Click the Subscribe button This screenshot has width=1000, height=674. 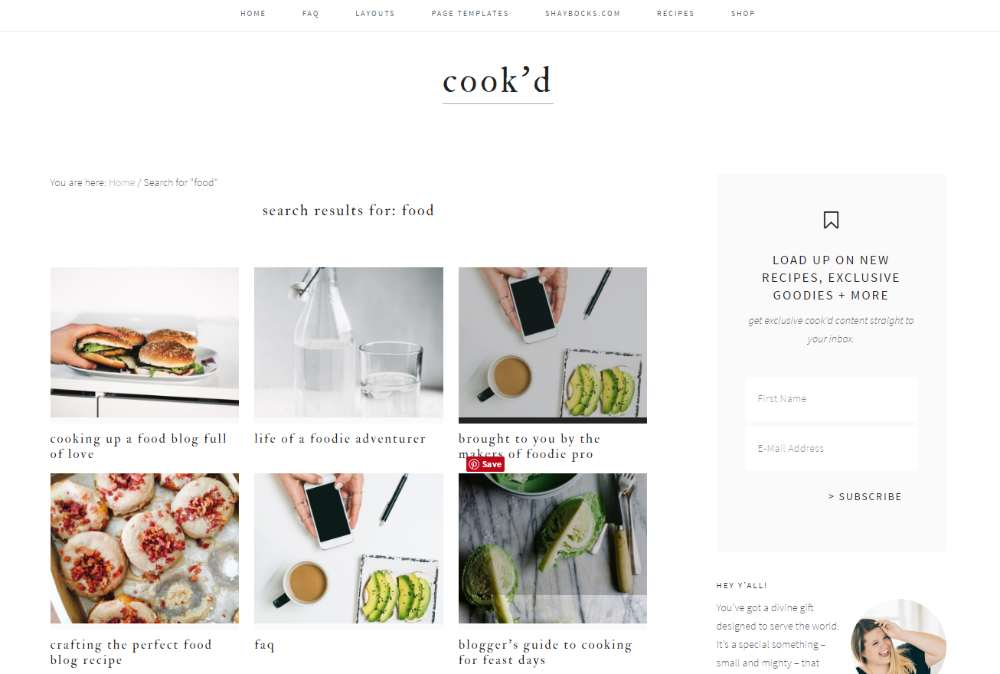click(865, 496)
